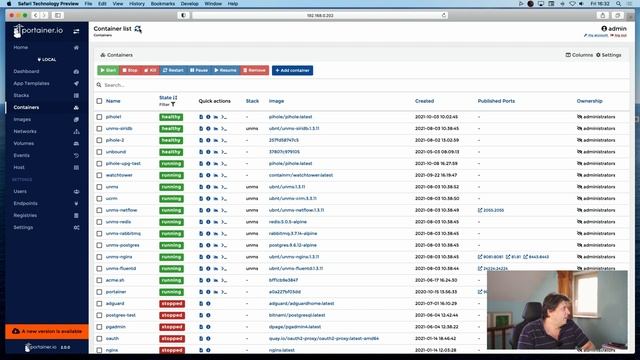Image resolution: width=640 pixels, height=360 pixels.
Task: Check the acme.sh container checkbox
Action: 99,280
